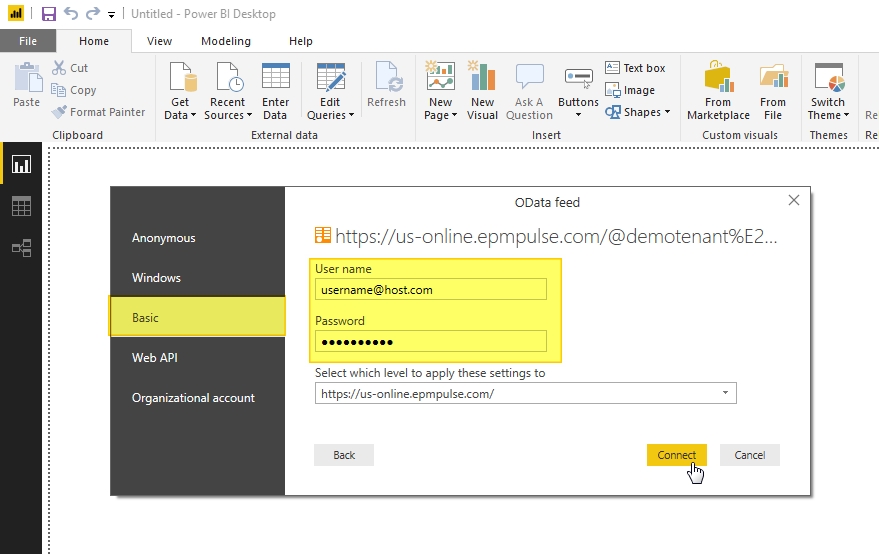
Task: Switch to Data view in sidebar
Action: [21, 206]
